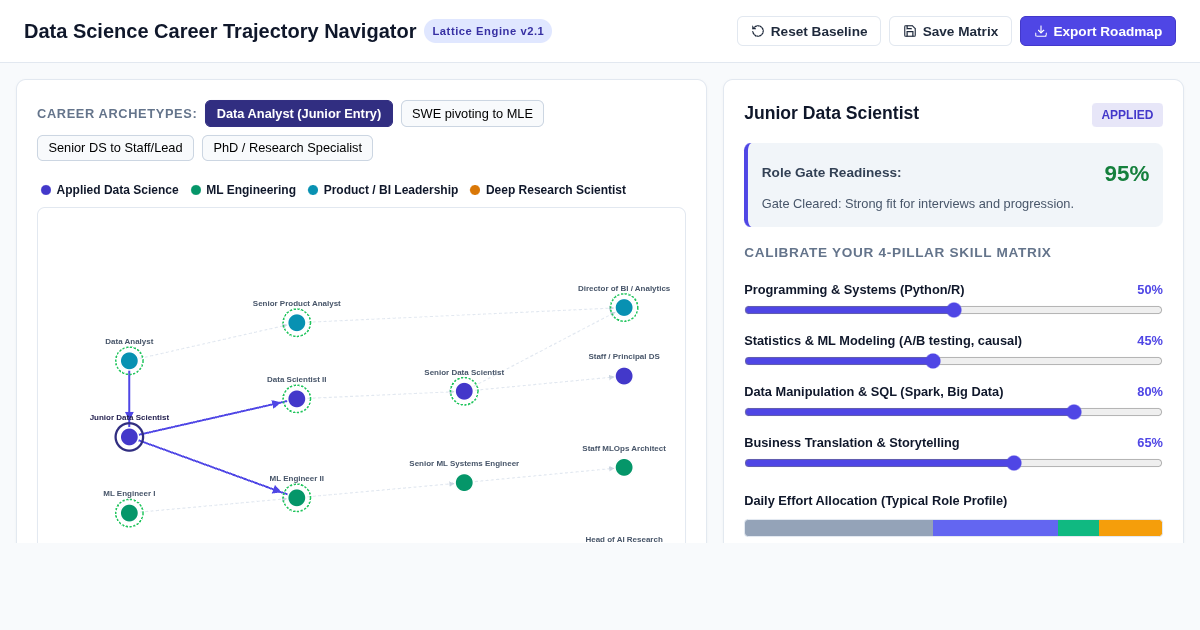Click the Gate Cleared status message
This screenshot has width=1200, height=630.
coord(918,203)
